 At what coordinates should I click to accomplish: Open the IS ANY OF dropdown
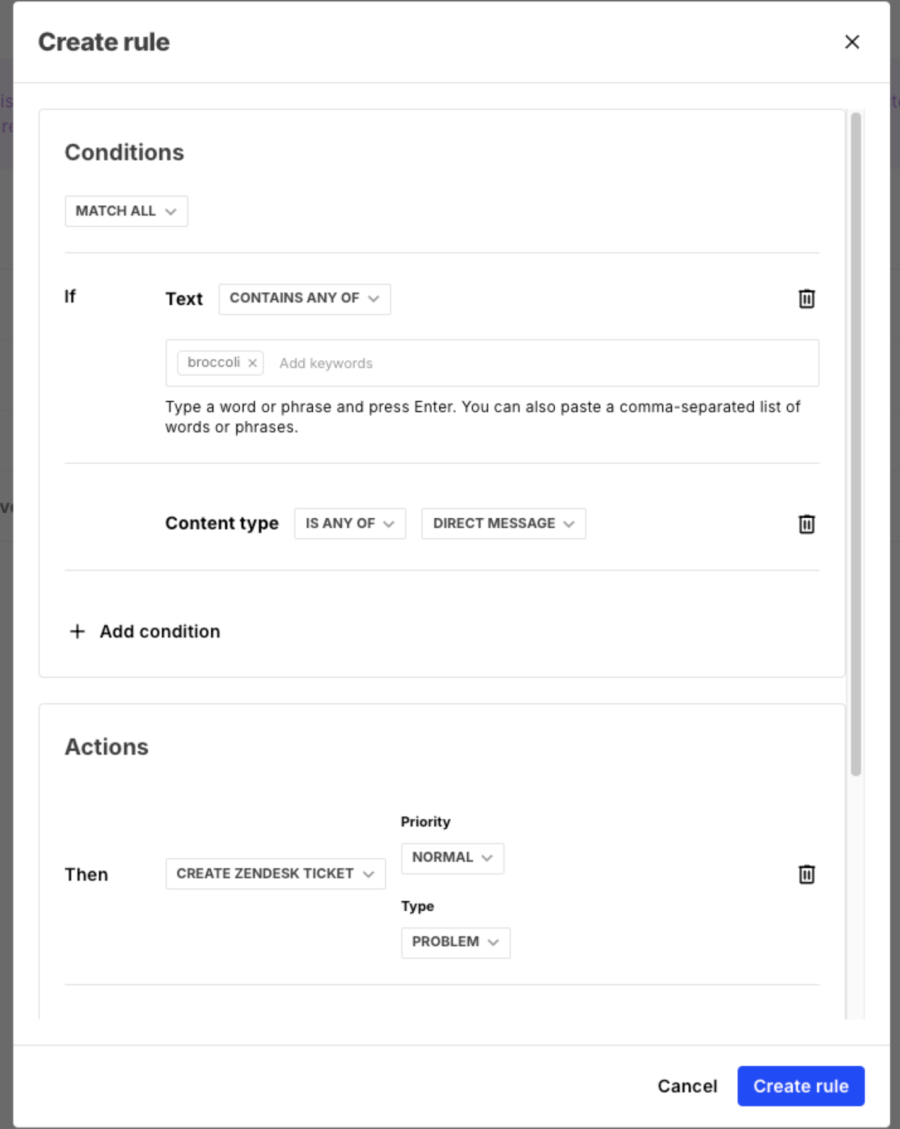(349, 523)
